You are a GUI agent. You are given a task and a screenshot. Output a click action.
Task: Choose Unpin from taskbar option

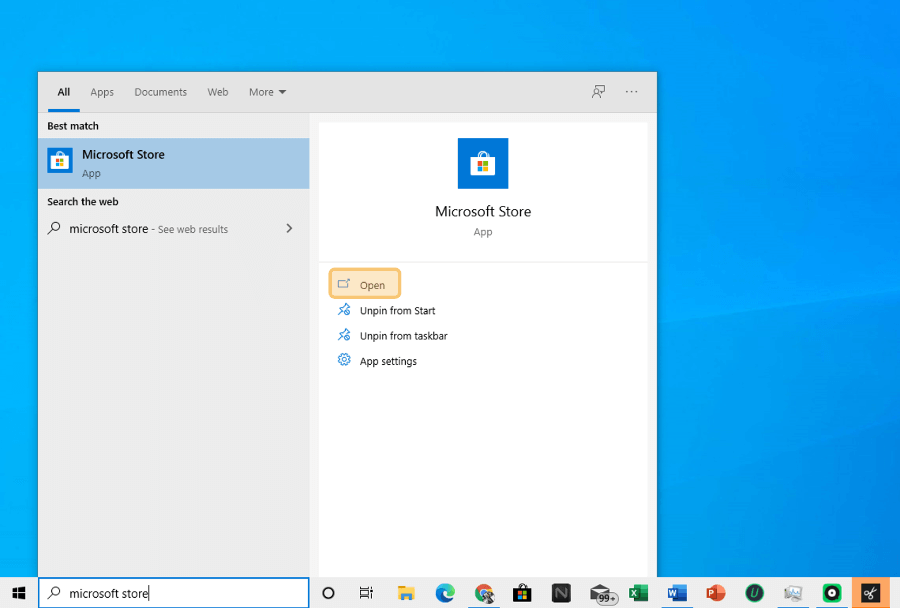(x=404, y=336)
